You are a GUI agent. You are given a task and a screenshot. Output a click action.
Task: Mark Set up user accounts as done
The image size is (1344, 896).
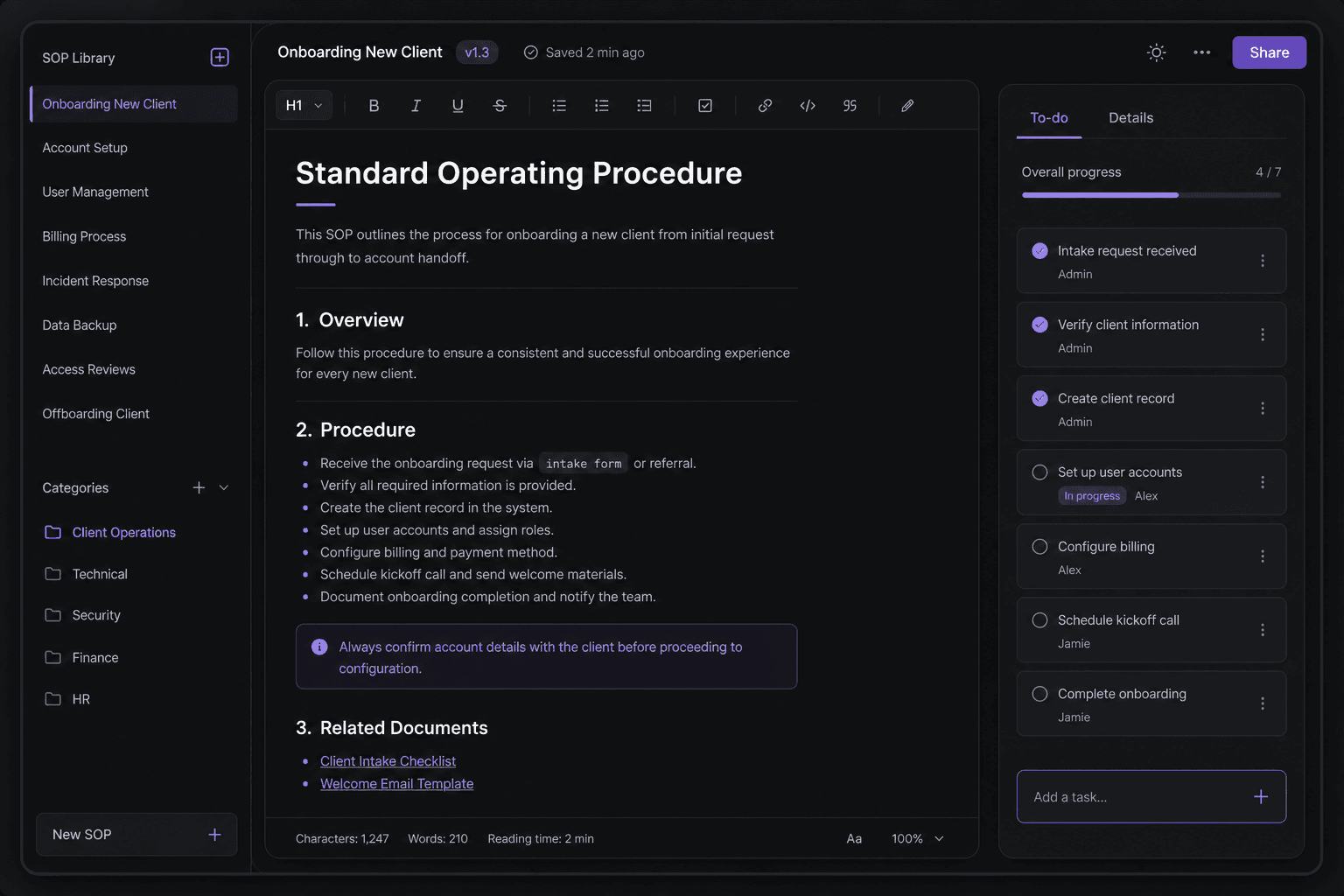[1039, 472]
